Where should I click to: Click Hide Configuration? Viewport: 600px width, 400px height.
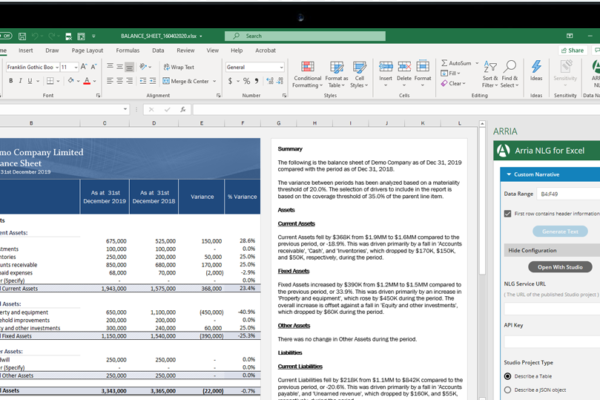coord(552,250)
